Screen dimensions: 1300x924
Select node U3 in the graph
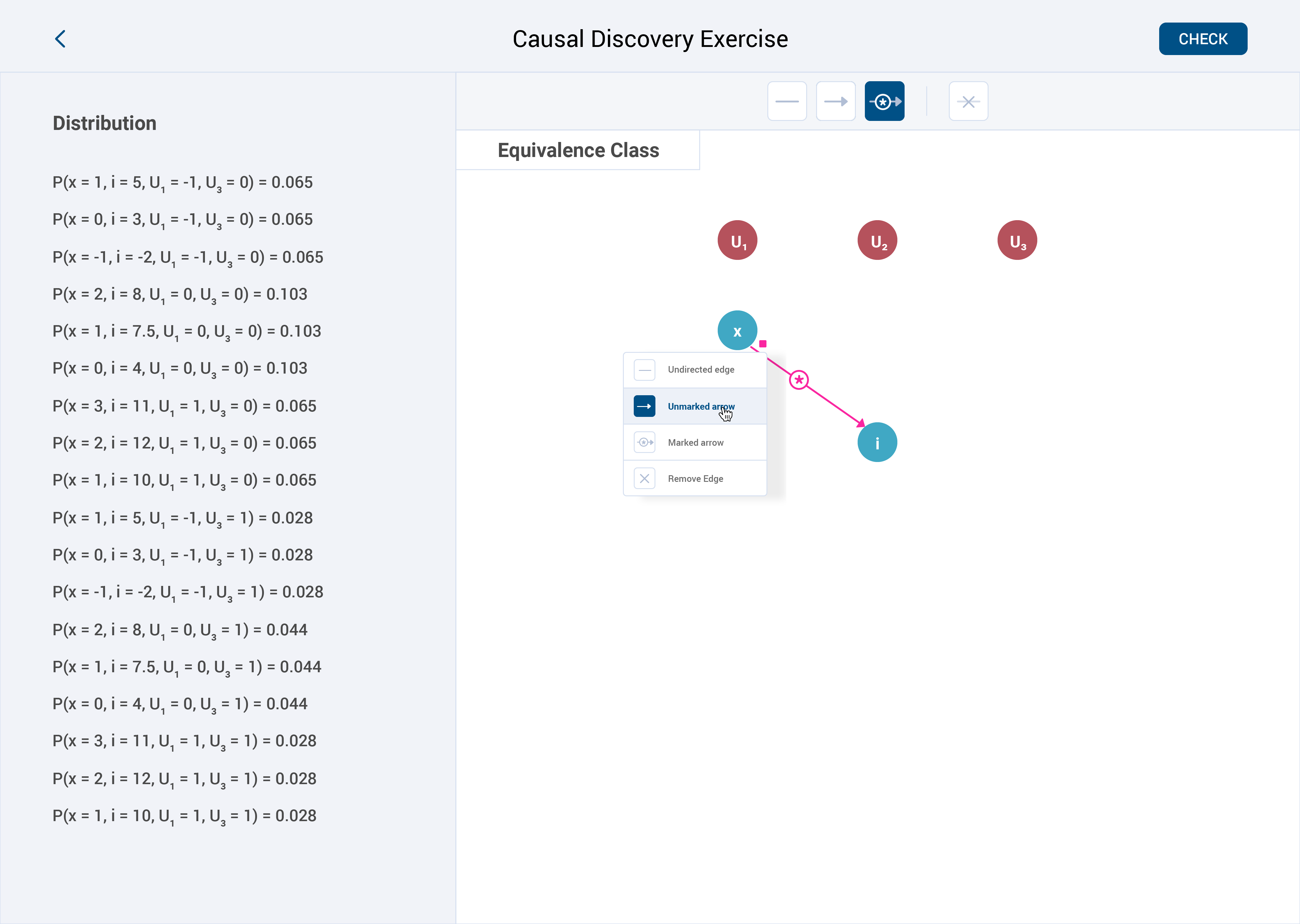tap(1017, 240)
